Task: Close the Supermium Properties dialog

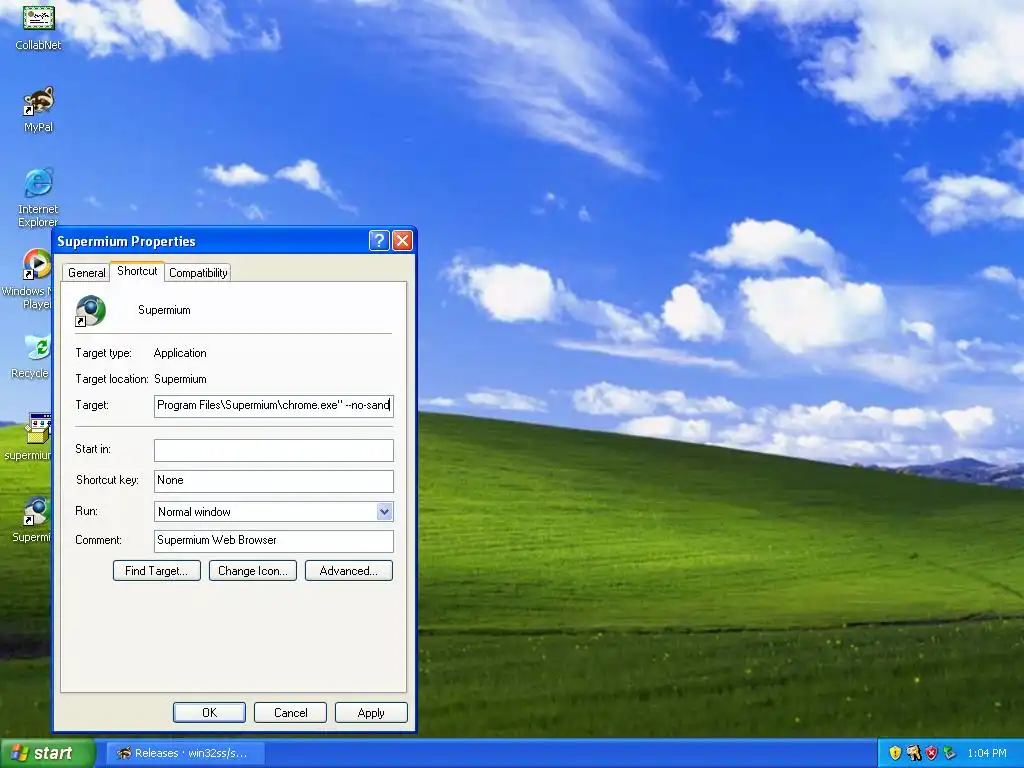Action: (x=402, y=241)
